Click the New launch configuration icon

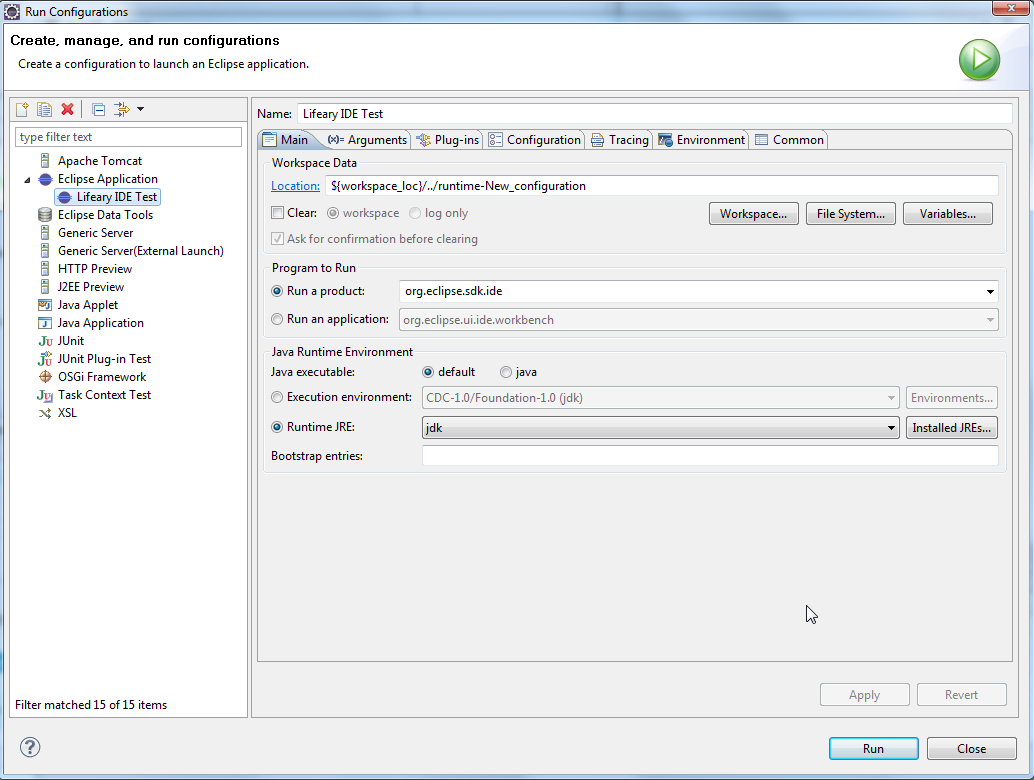pos(22,109)
